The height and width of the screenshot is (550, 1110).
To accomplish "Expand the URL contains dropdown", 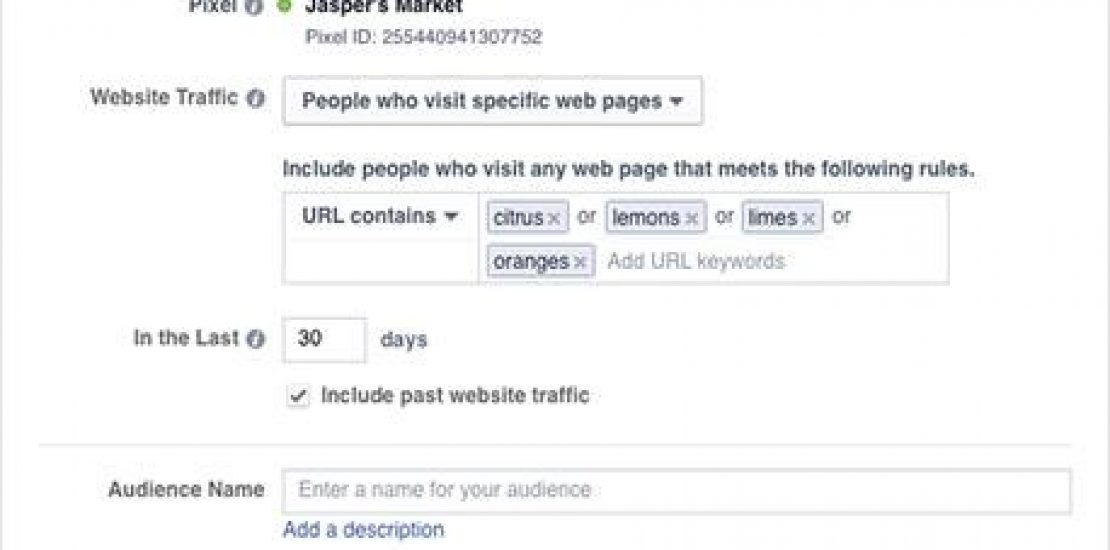I will [379, 216].
